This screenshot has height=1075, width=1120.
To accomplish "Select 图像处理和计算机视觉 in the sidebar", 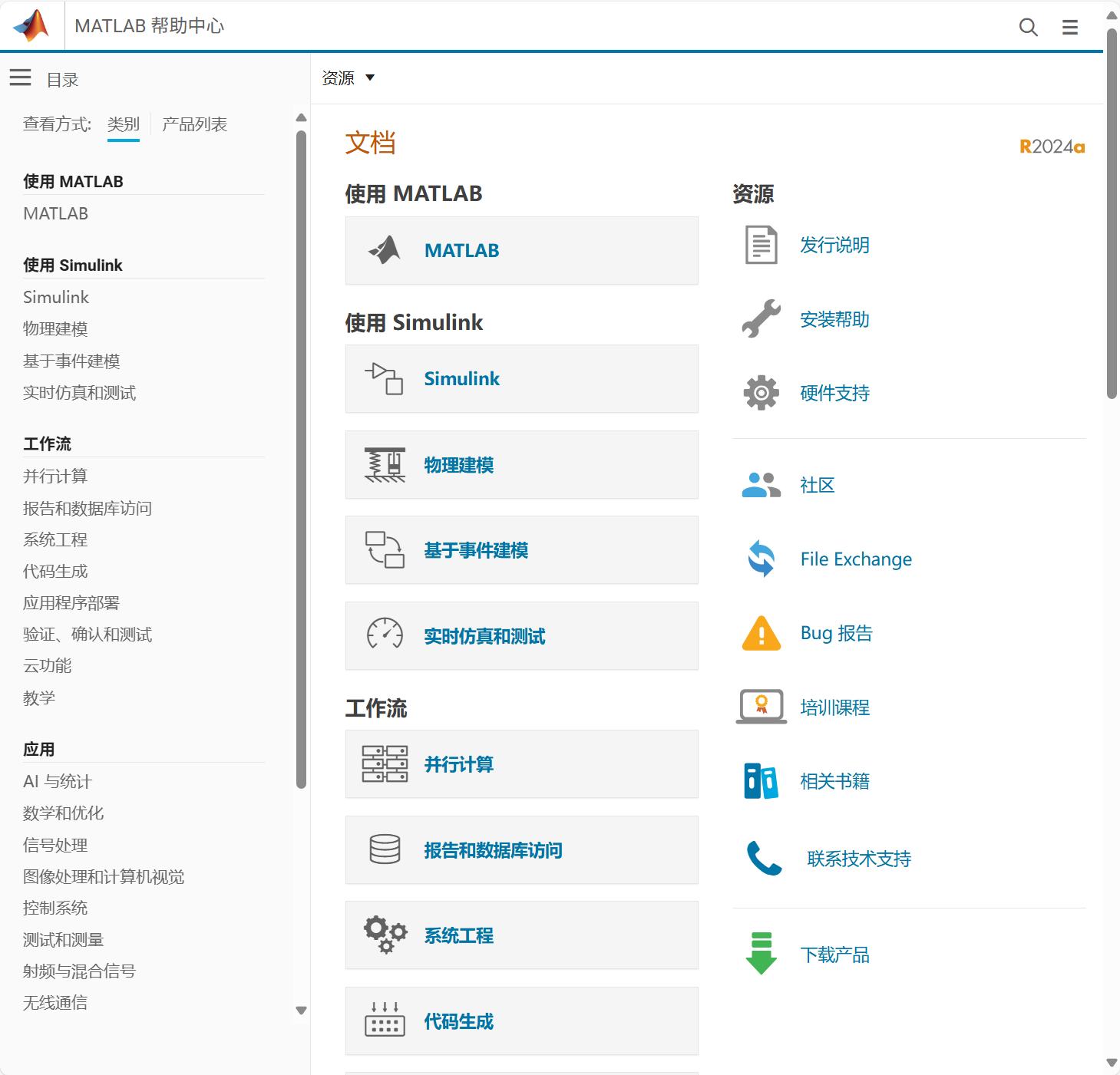I will pyautogui.click(x=104, y=876).
